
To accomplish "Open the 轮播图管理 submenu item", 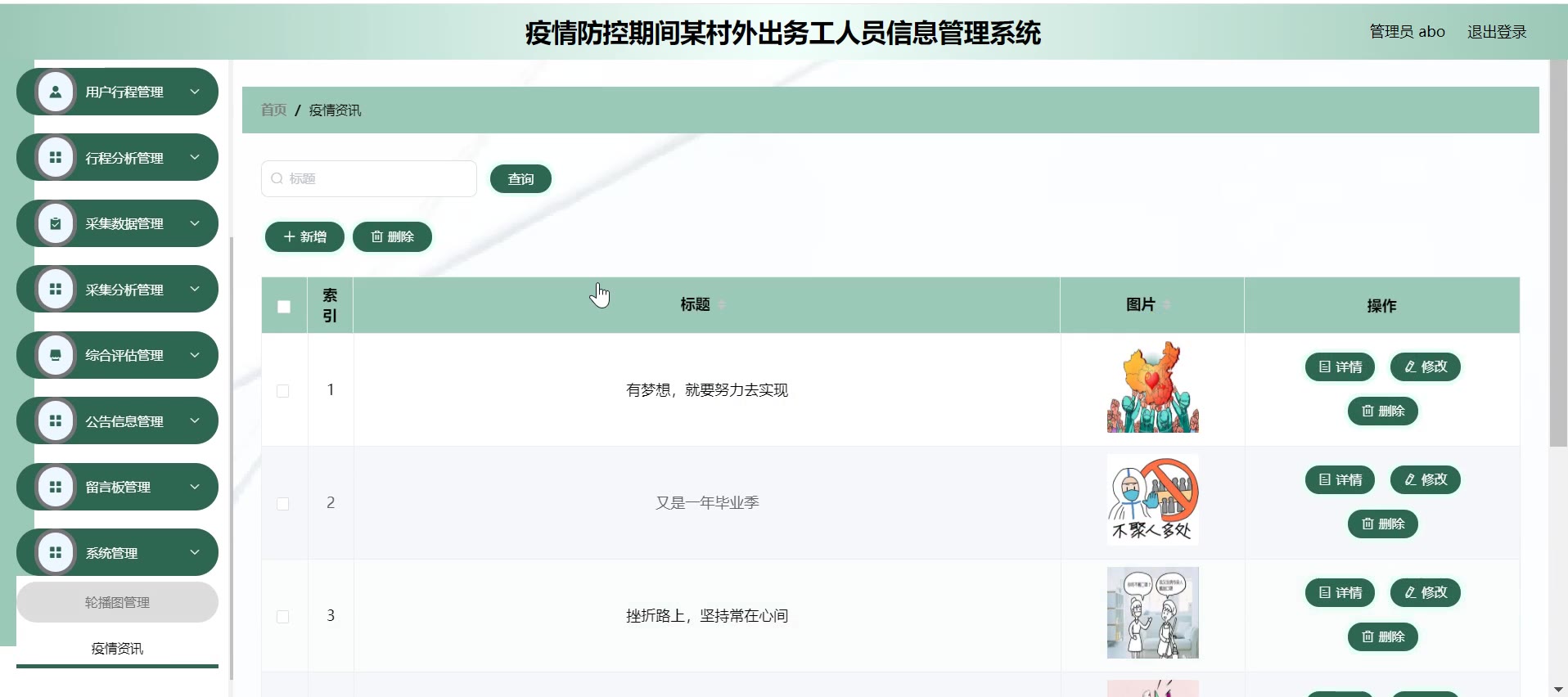I will click(x=117, y=602).
